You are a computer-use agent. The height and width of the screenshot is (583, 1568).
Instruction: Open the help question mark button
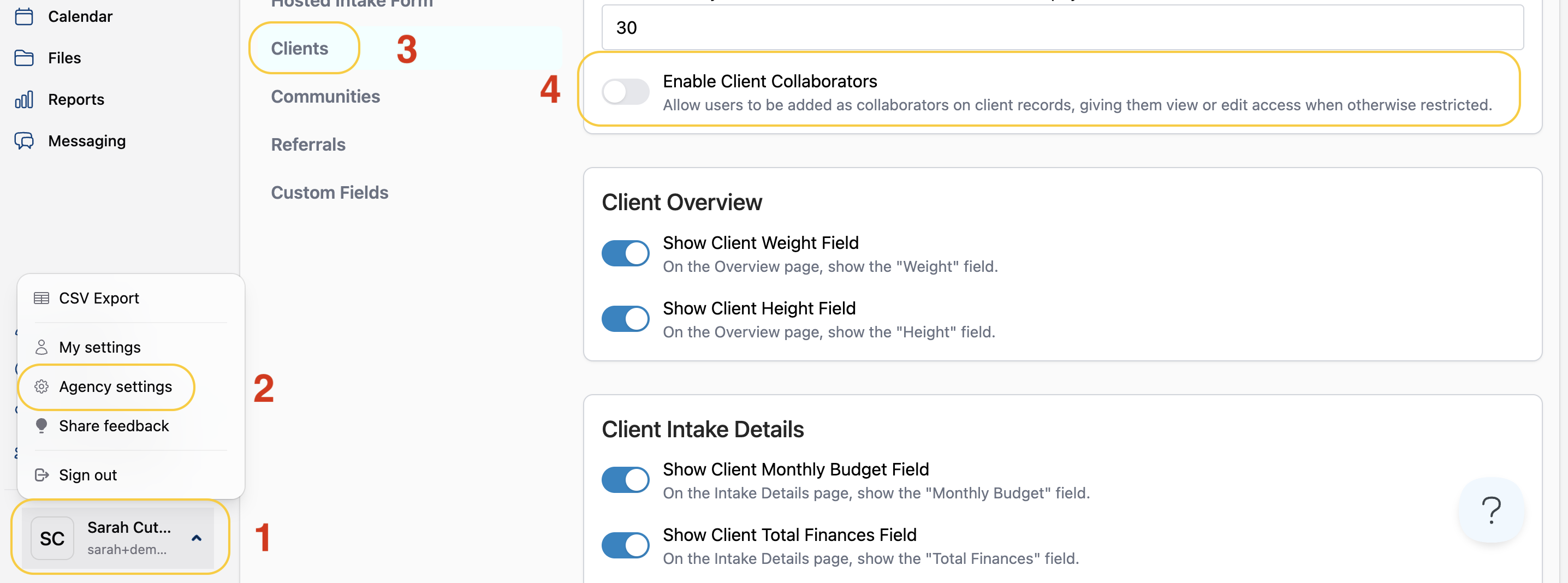pyautogui.click(x=1490, y=510)
